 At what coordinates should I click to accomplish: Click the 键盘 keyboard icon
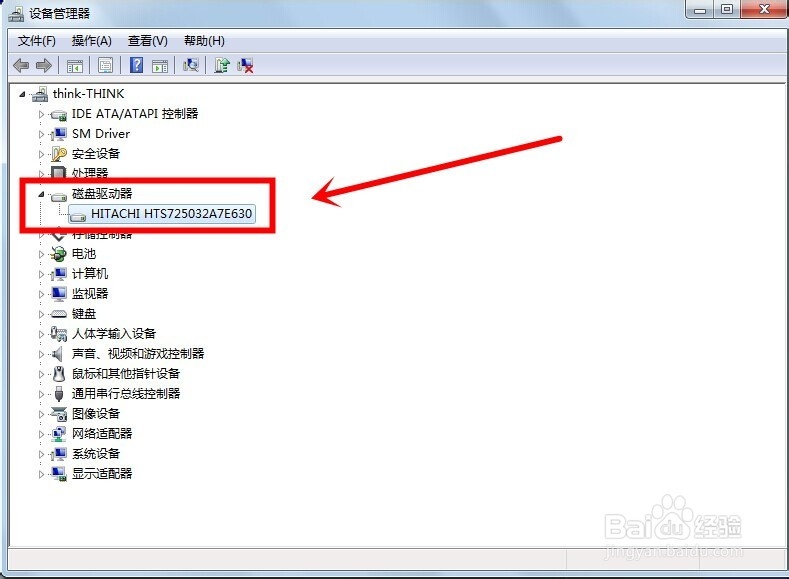[x=59, y=314]
